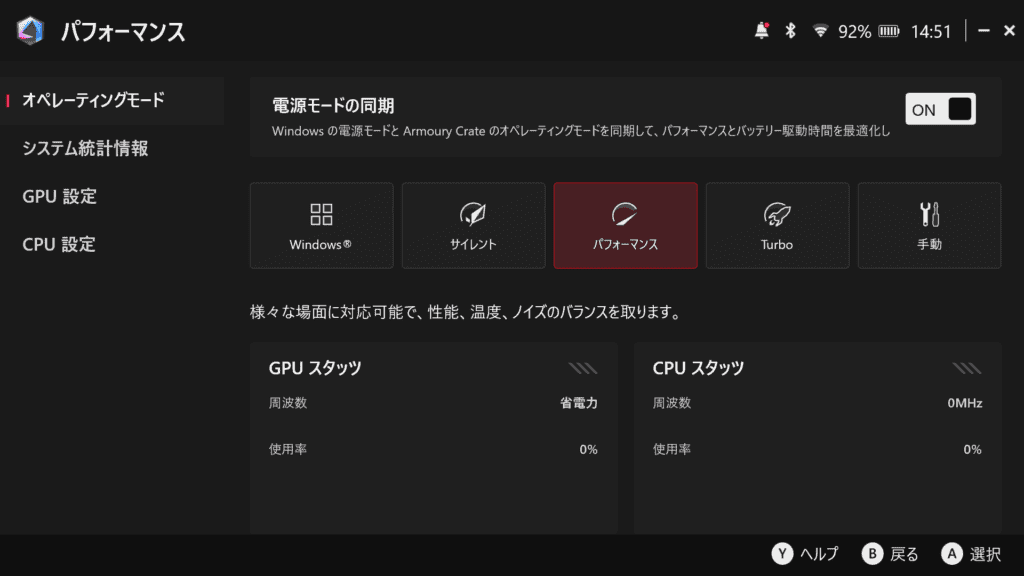Screen dimensions: 1024x576
Task: Click the ヘルプ help label
Action: [819, 554]
